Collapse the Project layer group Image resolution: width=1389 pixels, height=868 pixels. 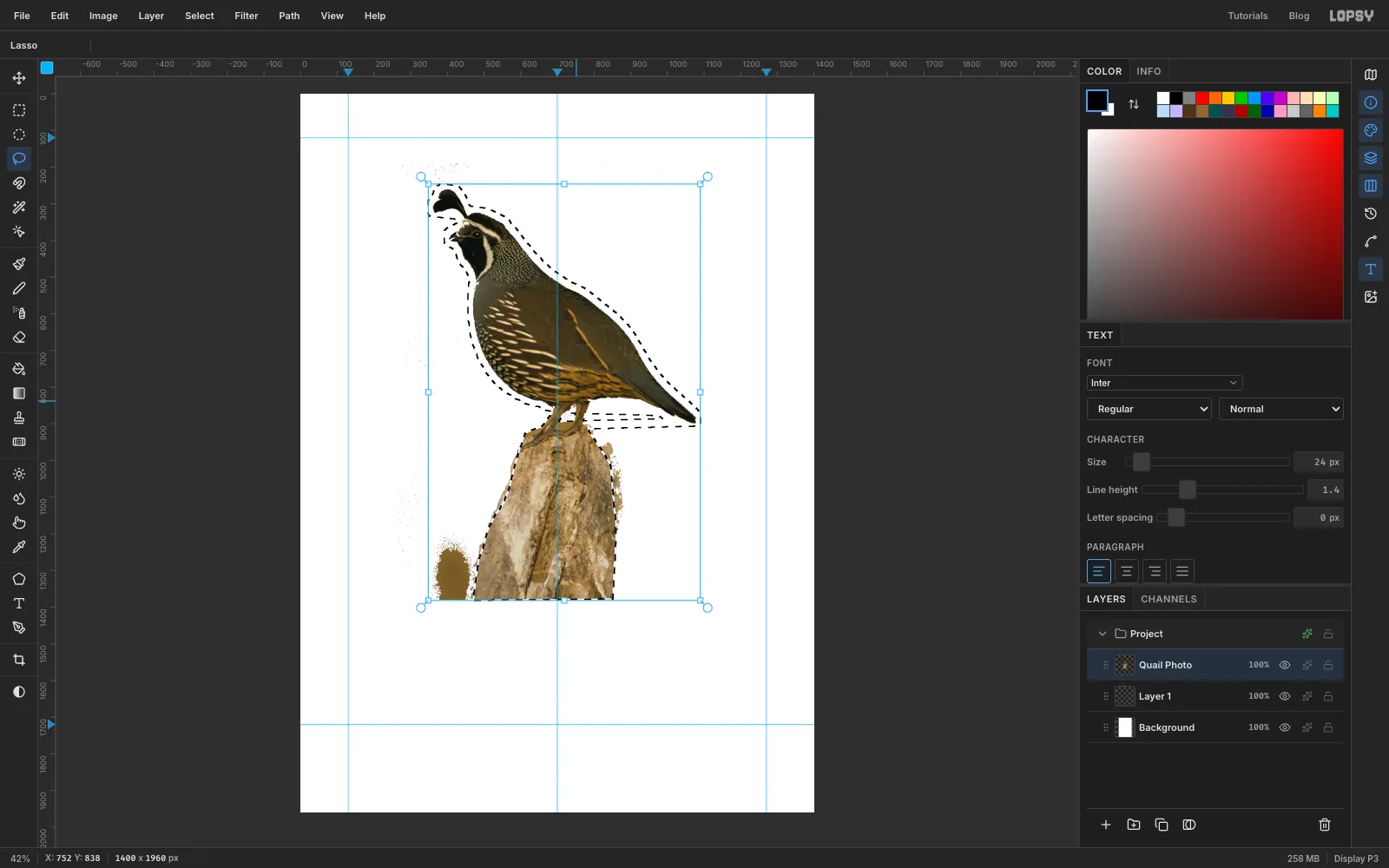click(x=1103, y=634)
